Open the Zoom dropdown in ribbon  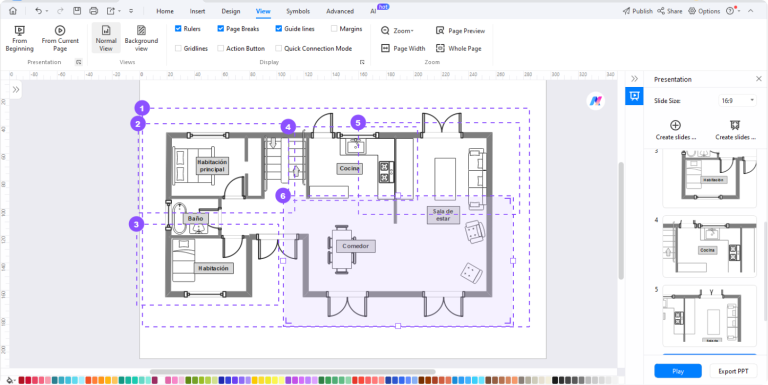coord(397,30)
